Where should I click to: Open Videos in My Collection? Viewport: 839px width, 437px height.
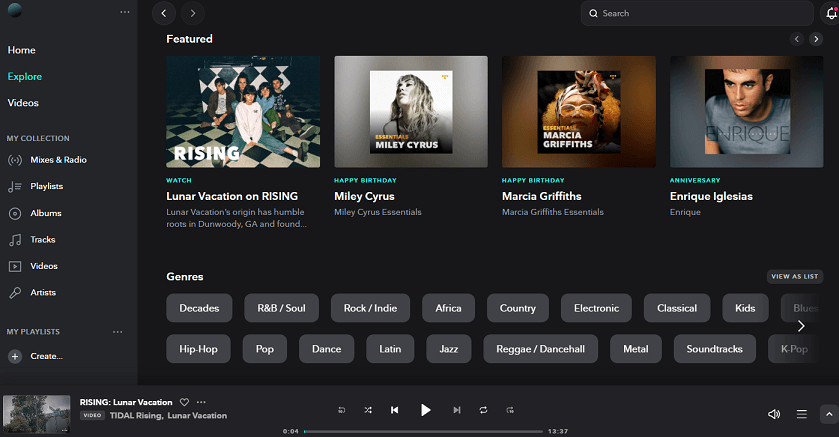click(x=33, y=266)
